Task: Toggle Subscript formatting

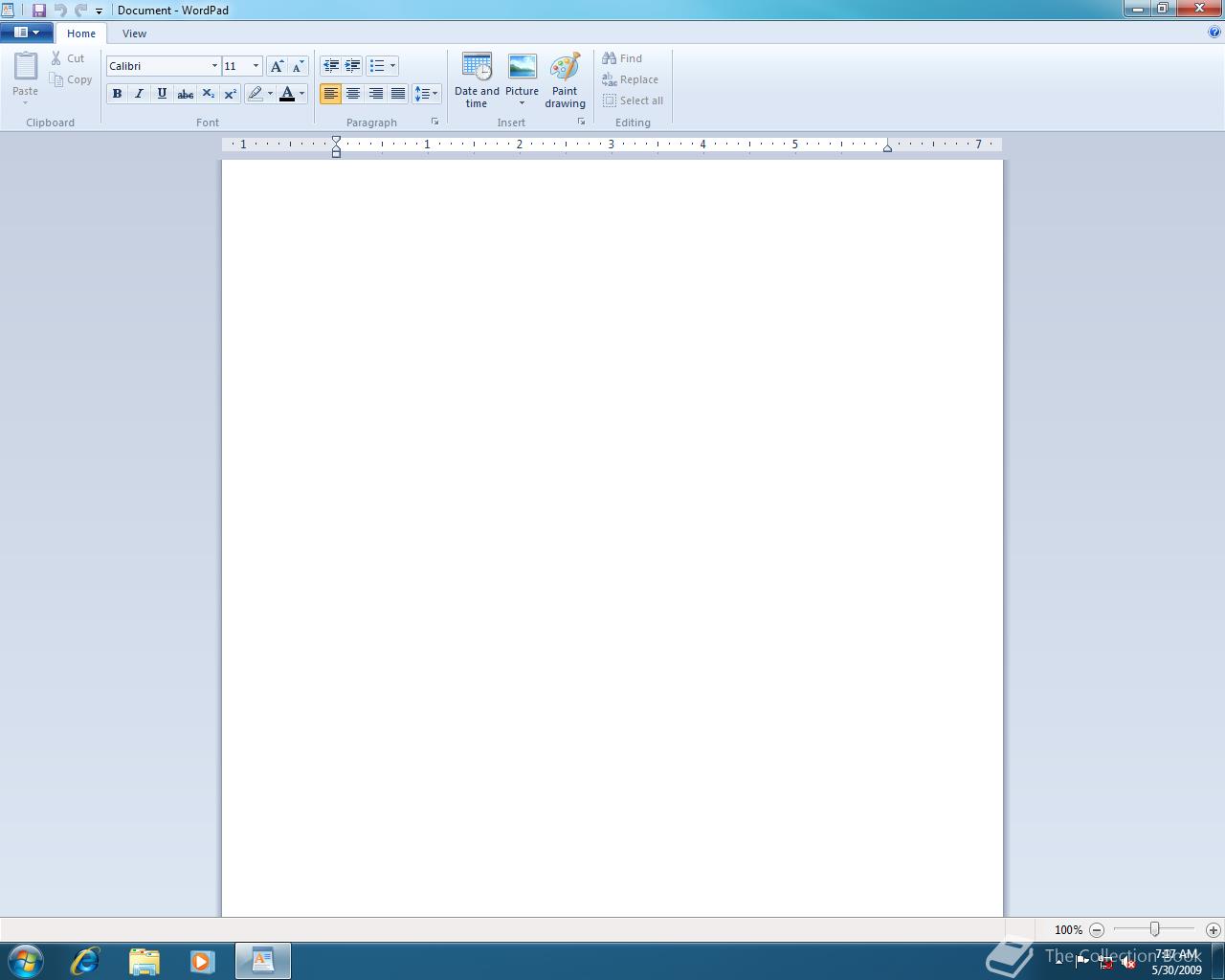Action: tap(208, 93)
